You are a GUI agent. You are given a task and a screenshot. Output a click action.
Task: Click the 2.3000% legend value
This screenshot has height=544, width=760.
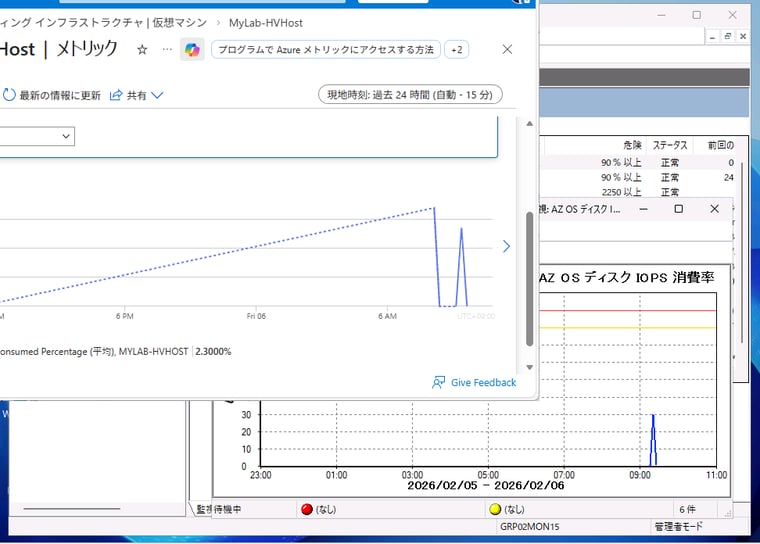tap(213, 352)
